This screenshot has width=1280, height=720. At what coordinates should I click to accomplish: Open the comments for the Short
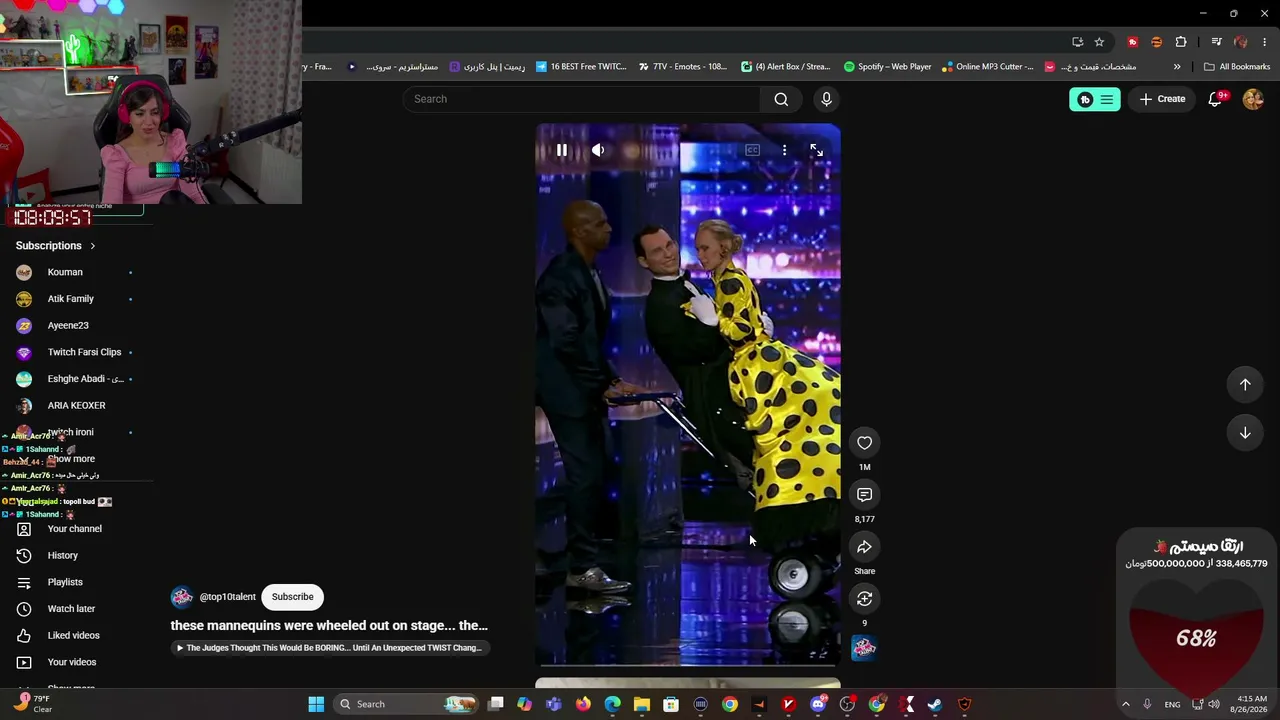click(865, 495)
